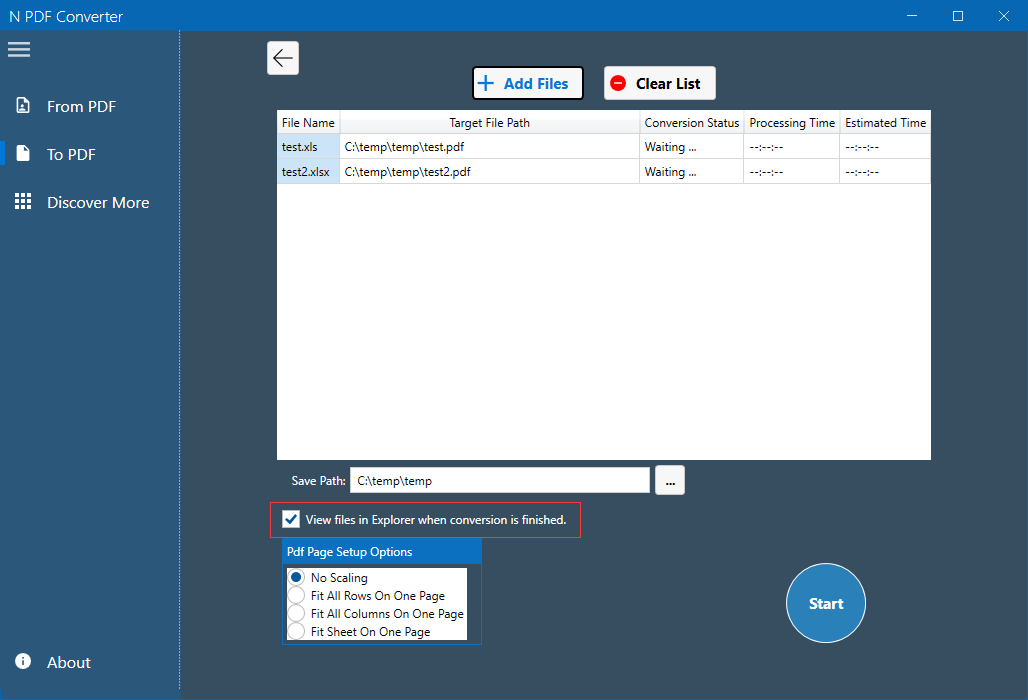This screenshot has width=1028, height=700.
Task: Select the test.xls row in file list
Action: tap(308, 147)
